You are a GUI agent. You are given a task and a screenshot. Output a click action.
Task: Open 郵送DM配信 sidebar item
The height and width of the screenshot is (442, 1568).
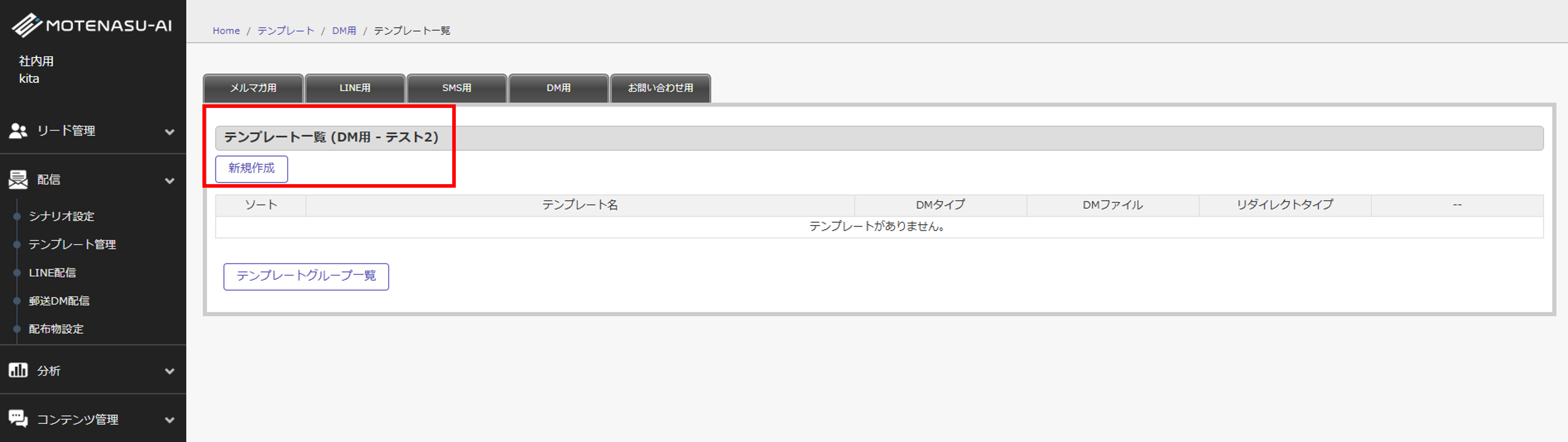pos(59,301)
